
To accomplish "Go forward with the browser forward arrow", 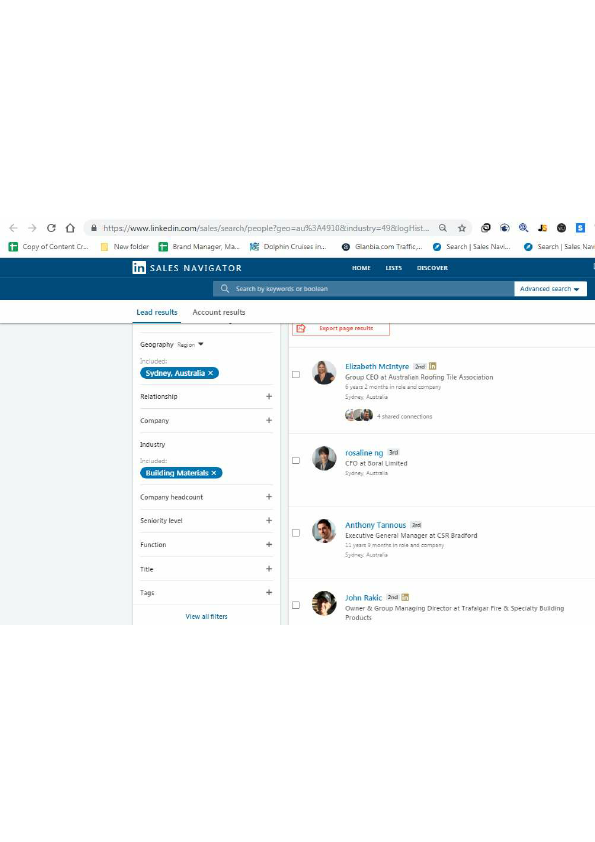I will tap(32, 228).
